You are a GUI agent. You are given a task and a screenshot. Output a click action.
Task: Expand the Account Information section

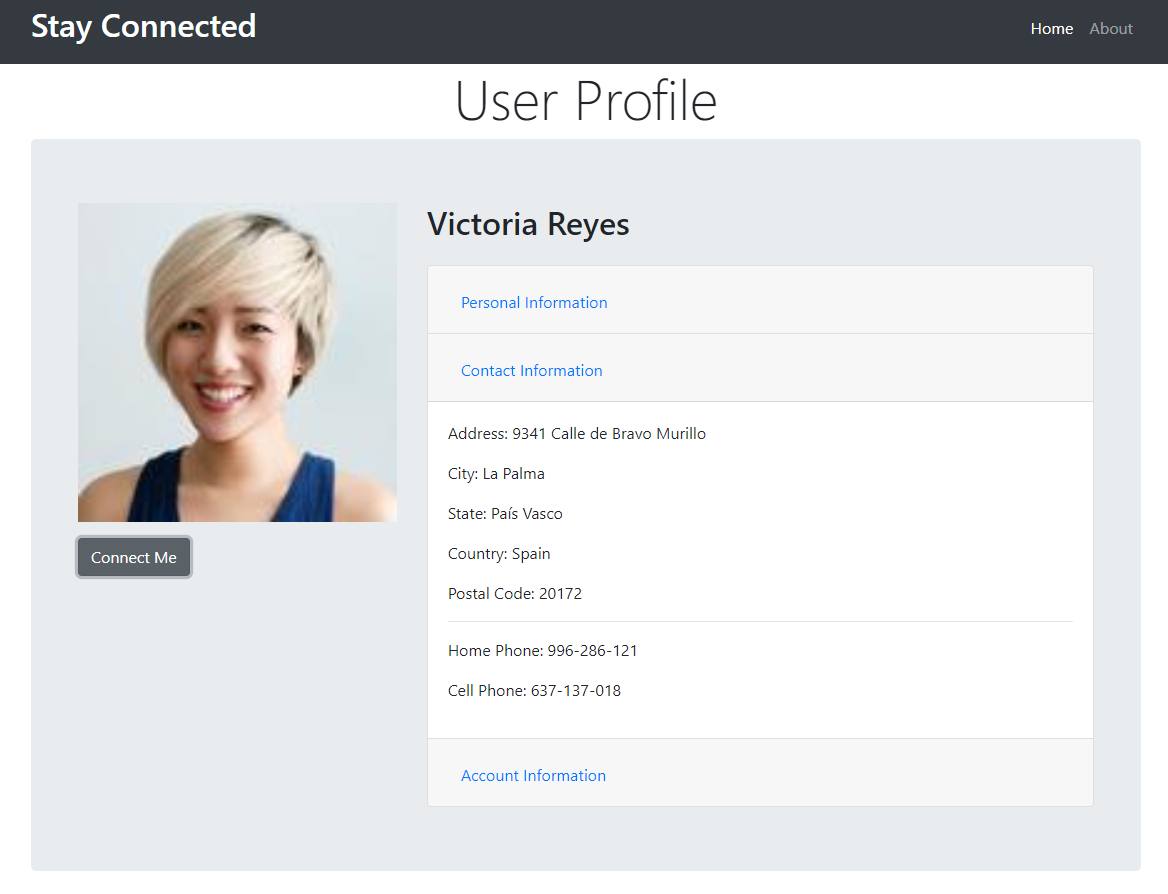pos(533,776)
